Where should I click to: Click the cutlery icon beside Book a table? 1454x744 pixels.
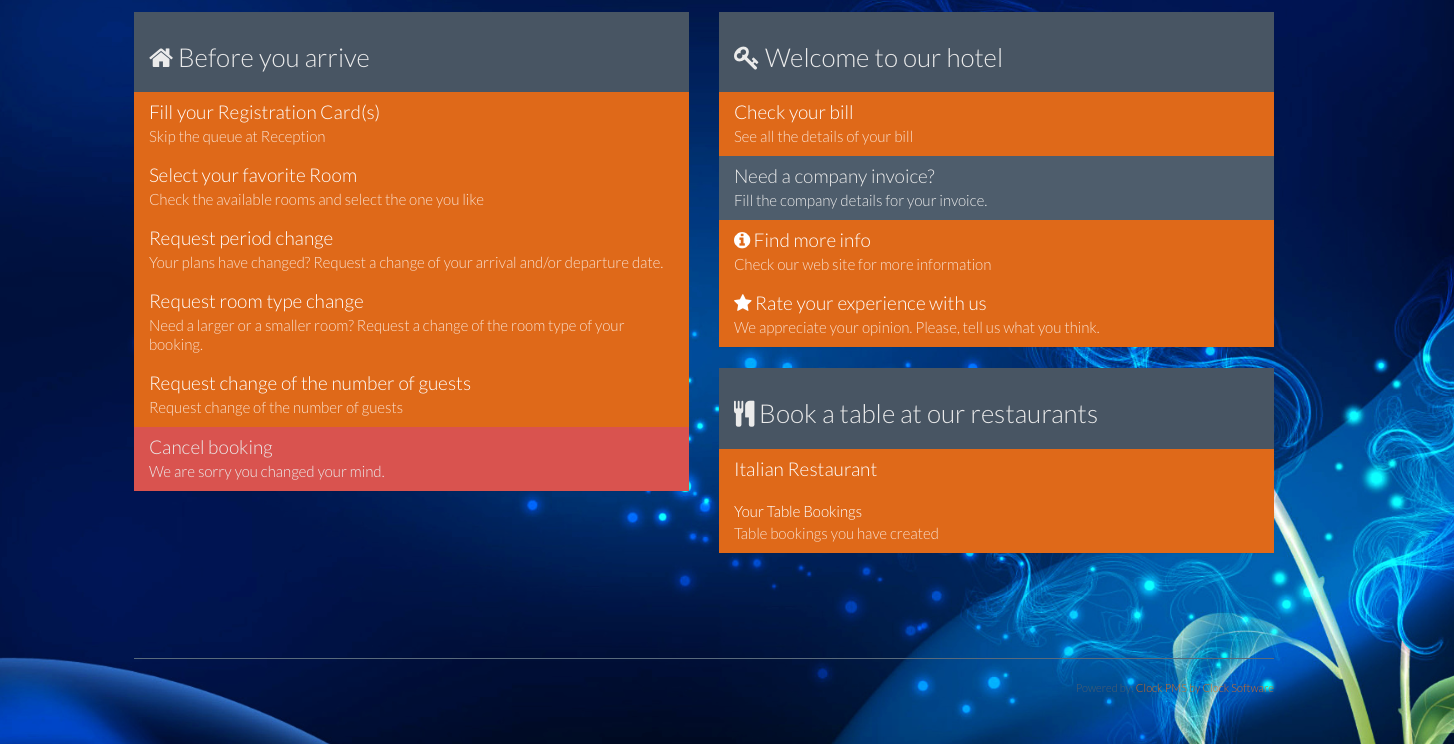coord(744,414)
